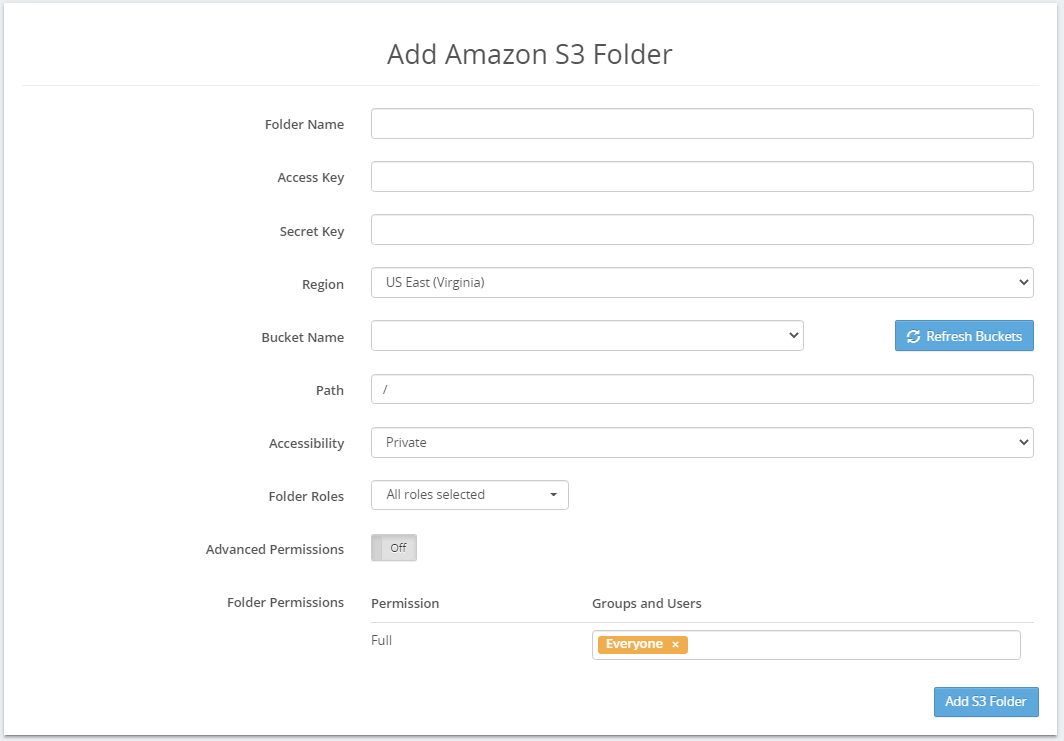Click the Groups and Users tag field

805,645
